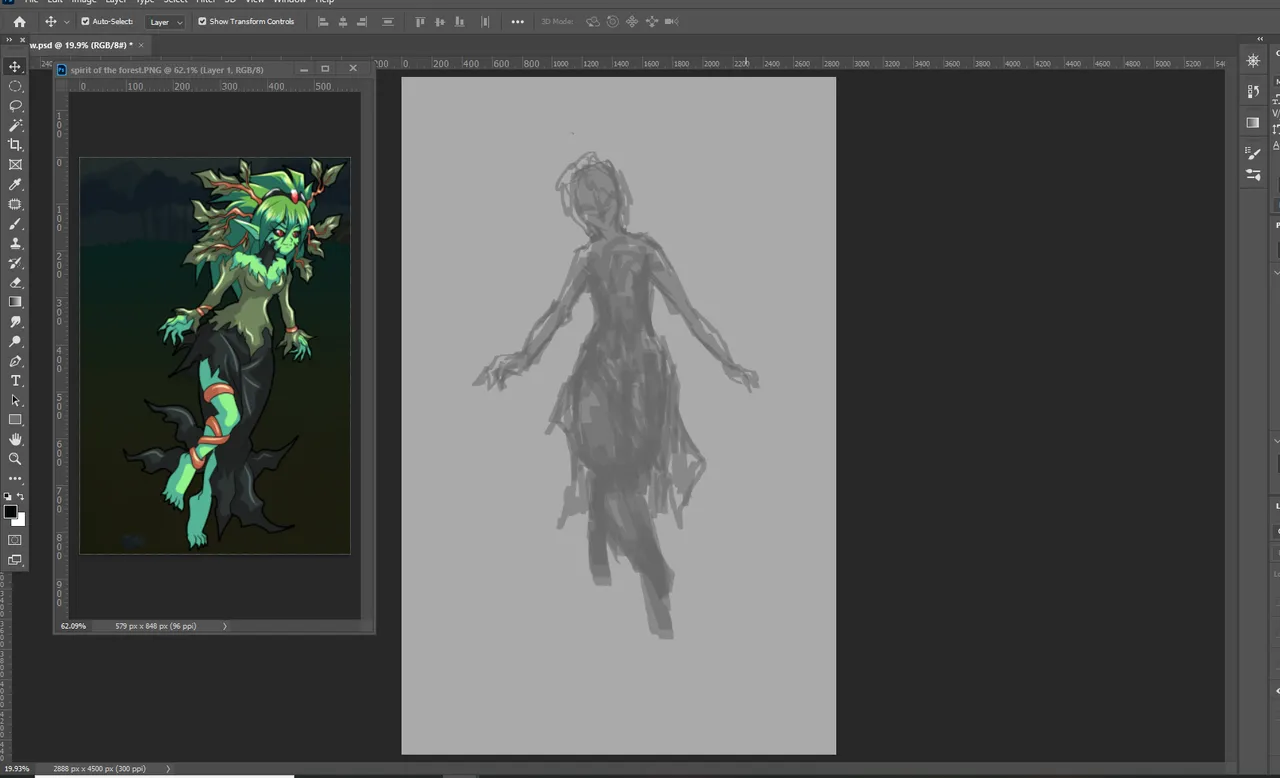Screen dimensions: 1280x778
Task: Click 3D video camera icon
Action: pos(671,21)
